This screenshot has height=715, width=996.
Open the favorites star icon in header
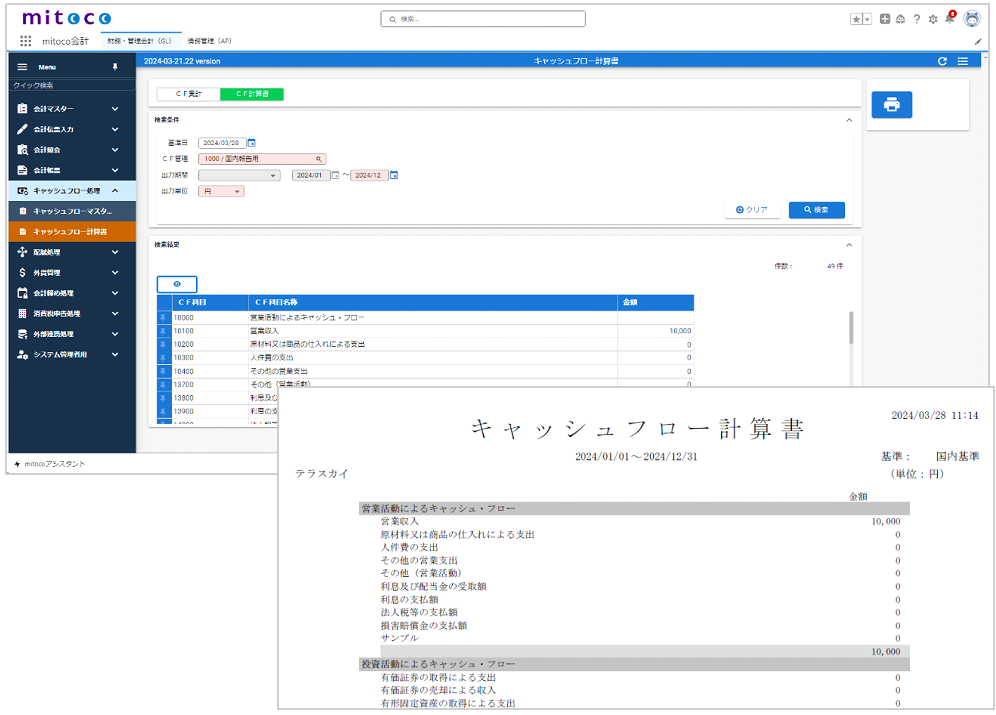pos(856,19)
